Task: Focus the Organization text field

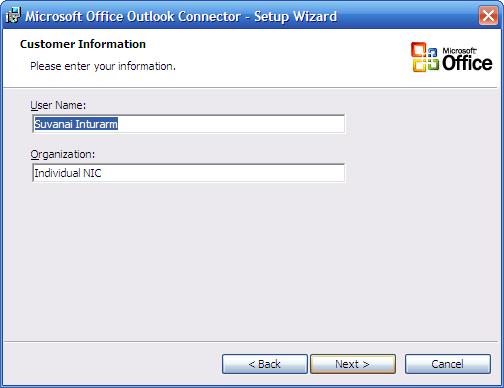Action: tap(189, 173)
